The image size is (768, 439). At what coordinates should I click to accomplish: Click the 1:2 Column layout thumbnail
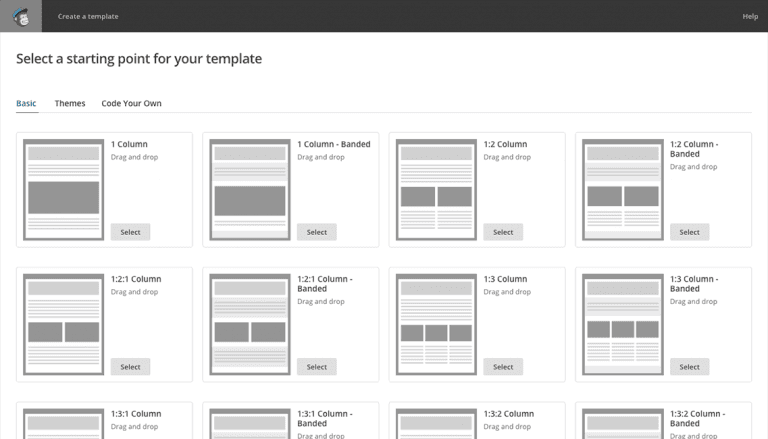[436, 190]
